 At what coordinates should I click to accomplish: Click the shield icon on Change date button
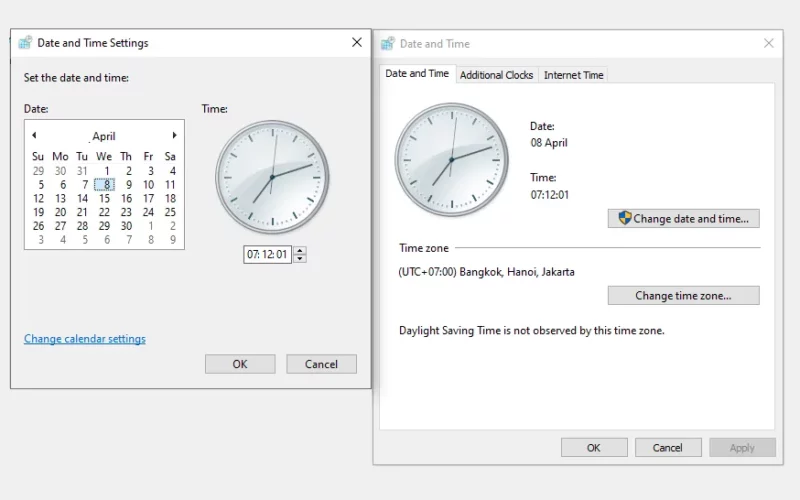[x=624, y=218]
